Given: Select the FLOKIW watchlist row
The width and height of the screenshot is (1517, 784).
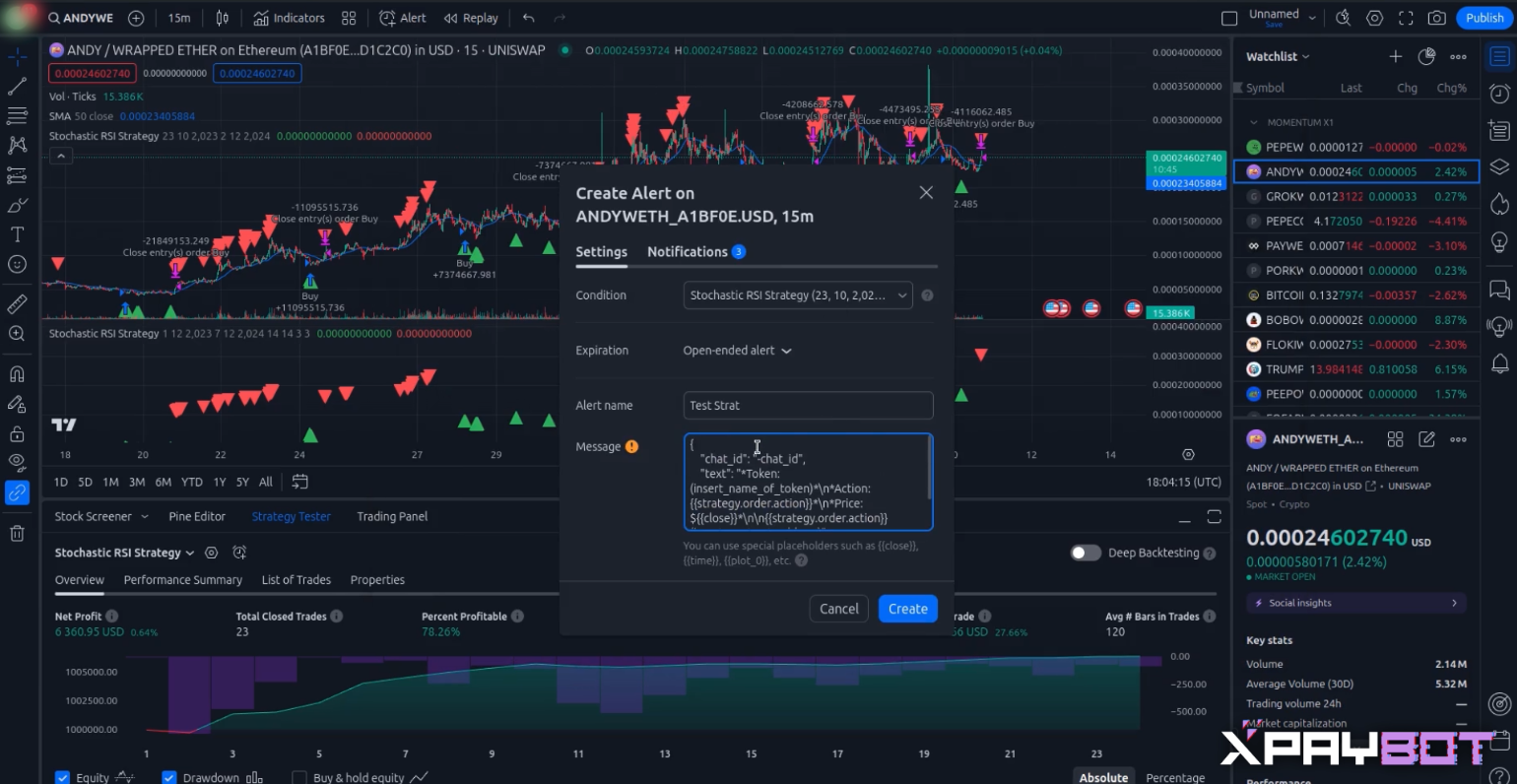Looking at the screenshot, I should [x=1356, y=345].
